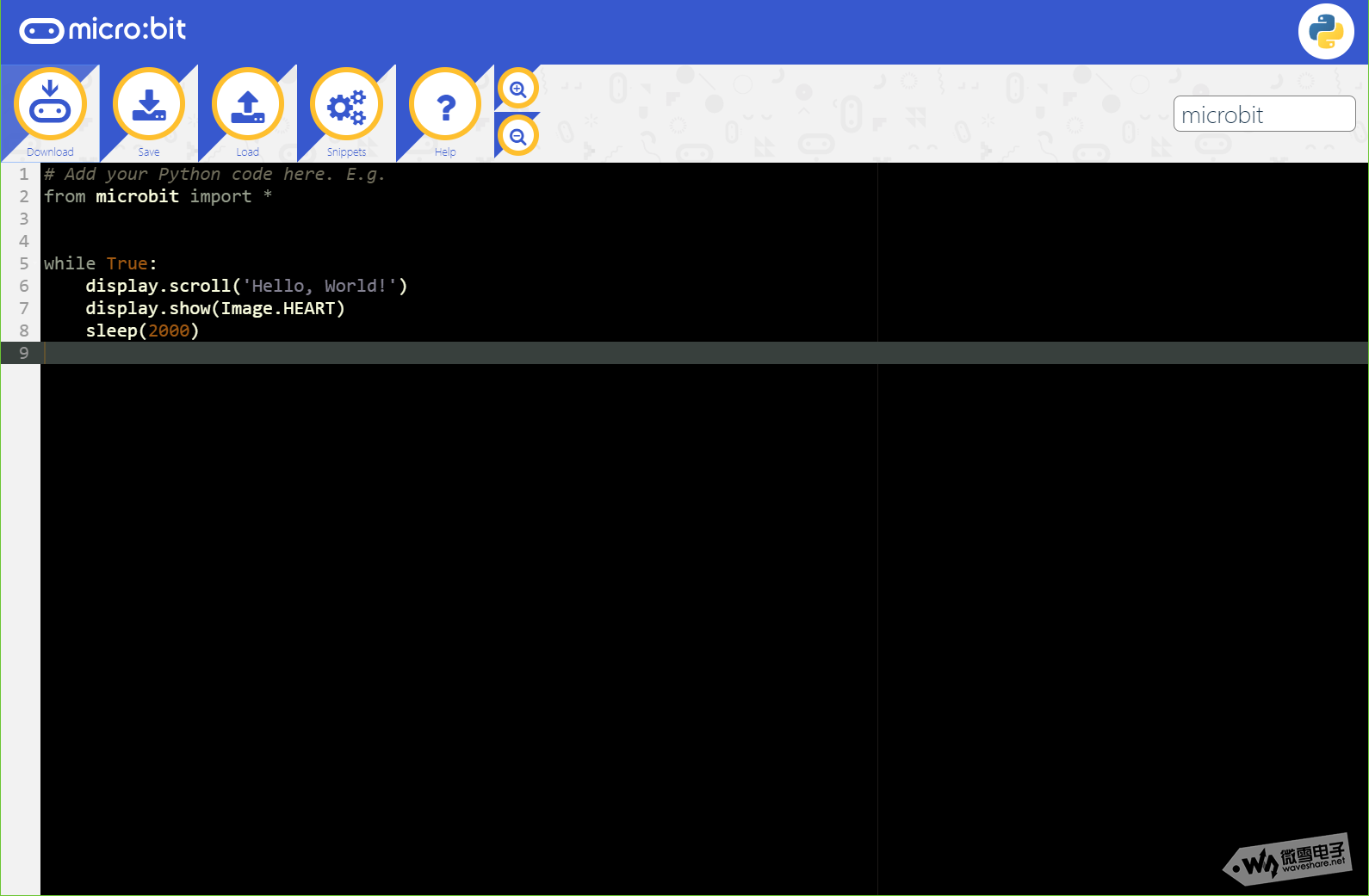Image resolution: width=1369 pixels, height=896 pixels.
Task: Click the waveshare.net watermark logo
Action: click(1289, 859)
